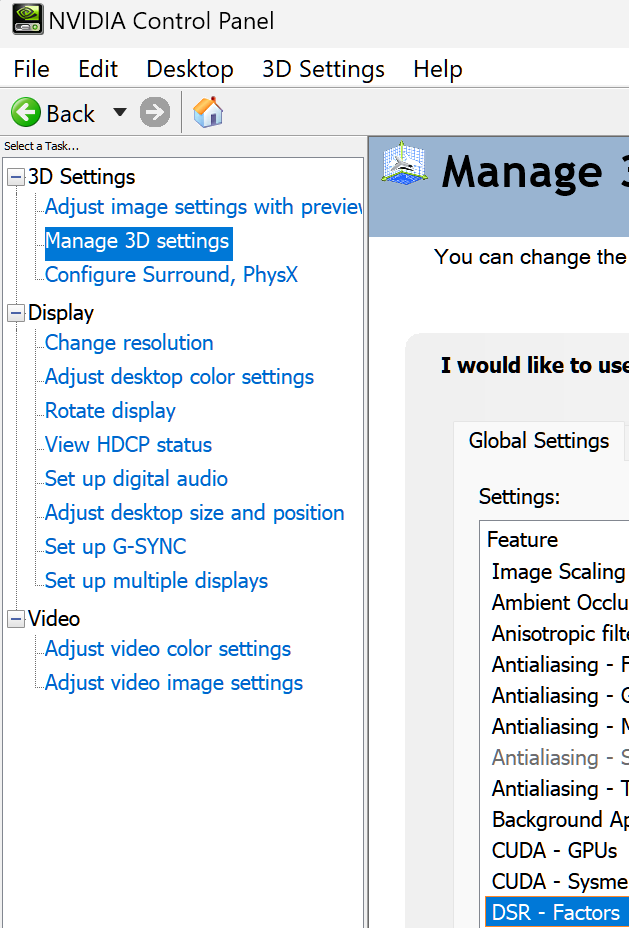Open Set up G-SYNC page
The width and height of the screenshot is (629, 928).
(x=115, y=547)
